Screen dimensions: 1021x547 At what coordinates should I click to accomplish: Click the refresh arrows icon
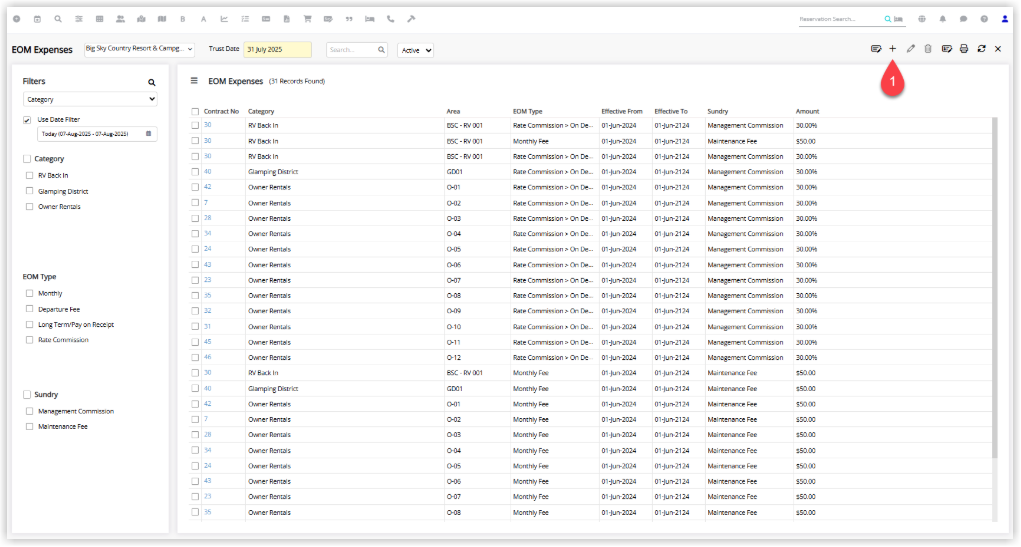tap(981, 49)
